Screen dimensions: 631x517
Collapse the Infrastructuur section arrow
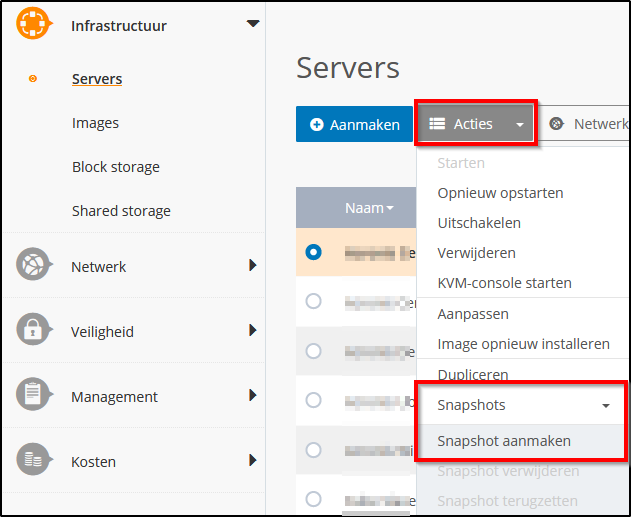point(253,23)
